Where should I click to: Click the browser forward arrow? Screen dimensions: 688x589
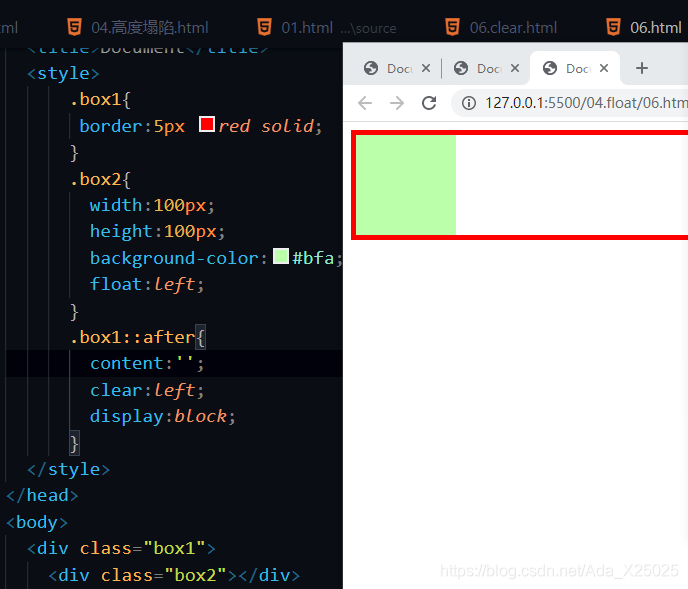coord(397,103)
